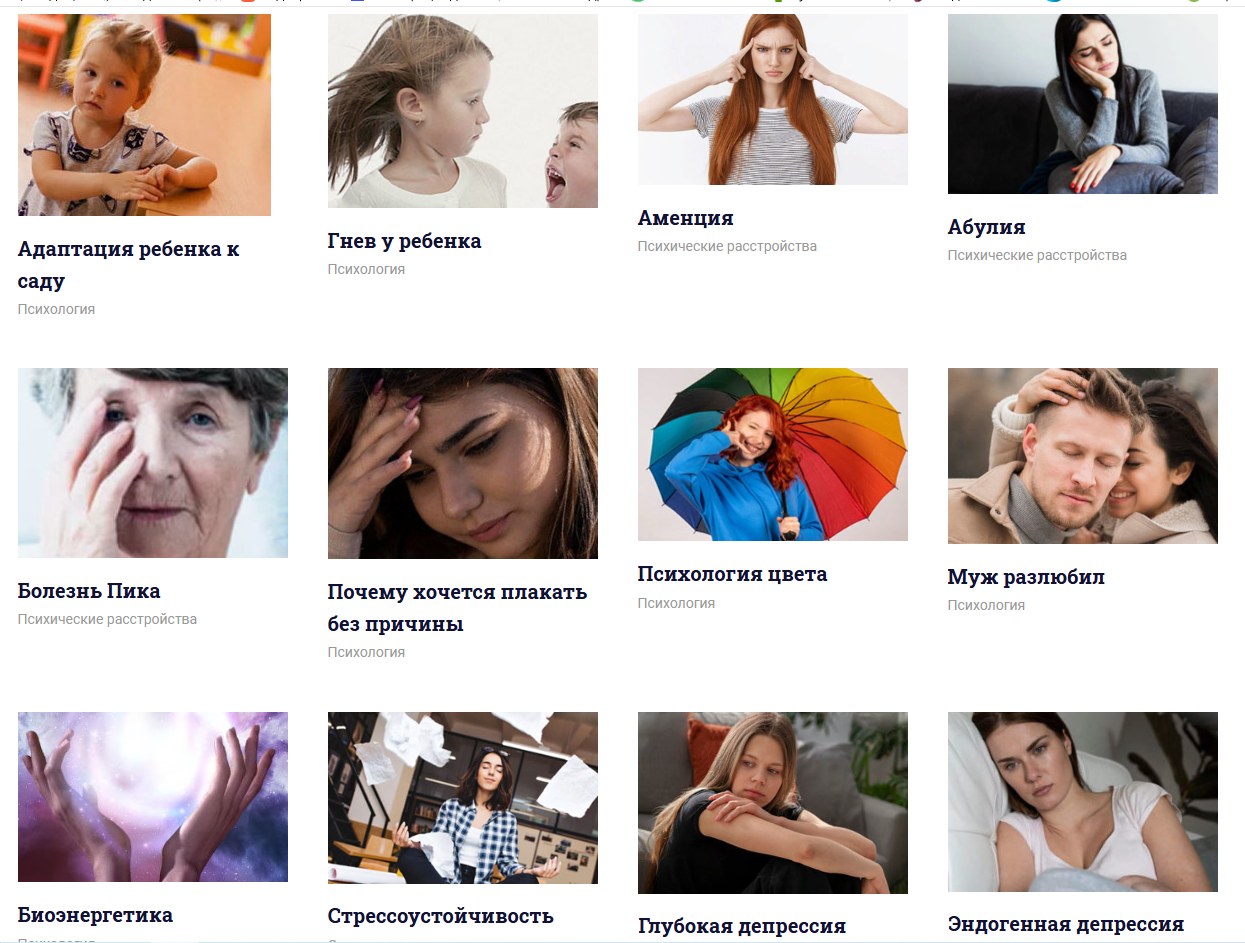Open the Абулия article title
Image resolution: width=1245 pixels, height=943 pixels.
click(x=986, y=227)
